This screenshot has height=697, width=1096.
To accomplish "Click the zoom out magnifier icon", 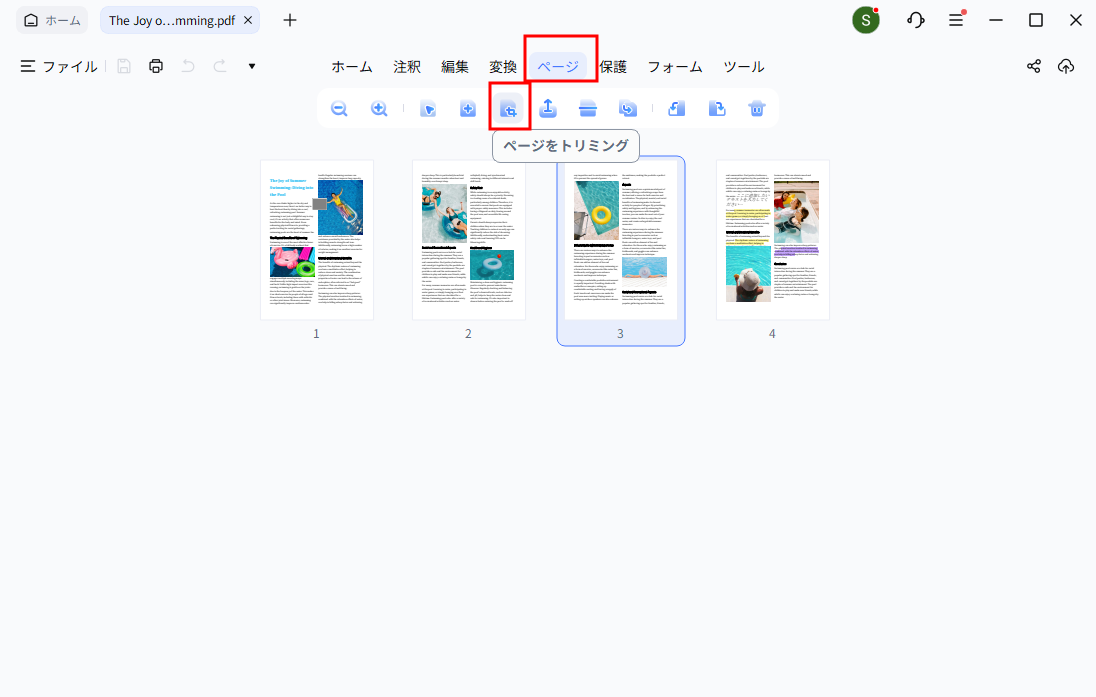I will pyautogui.click(x=339, y=109).
